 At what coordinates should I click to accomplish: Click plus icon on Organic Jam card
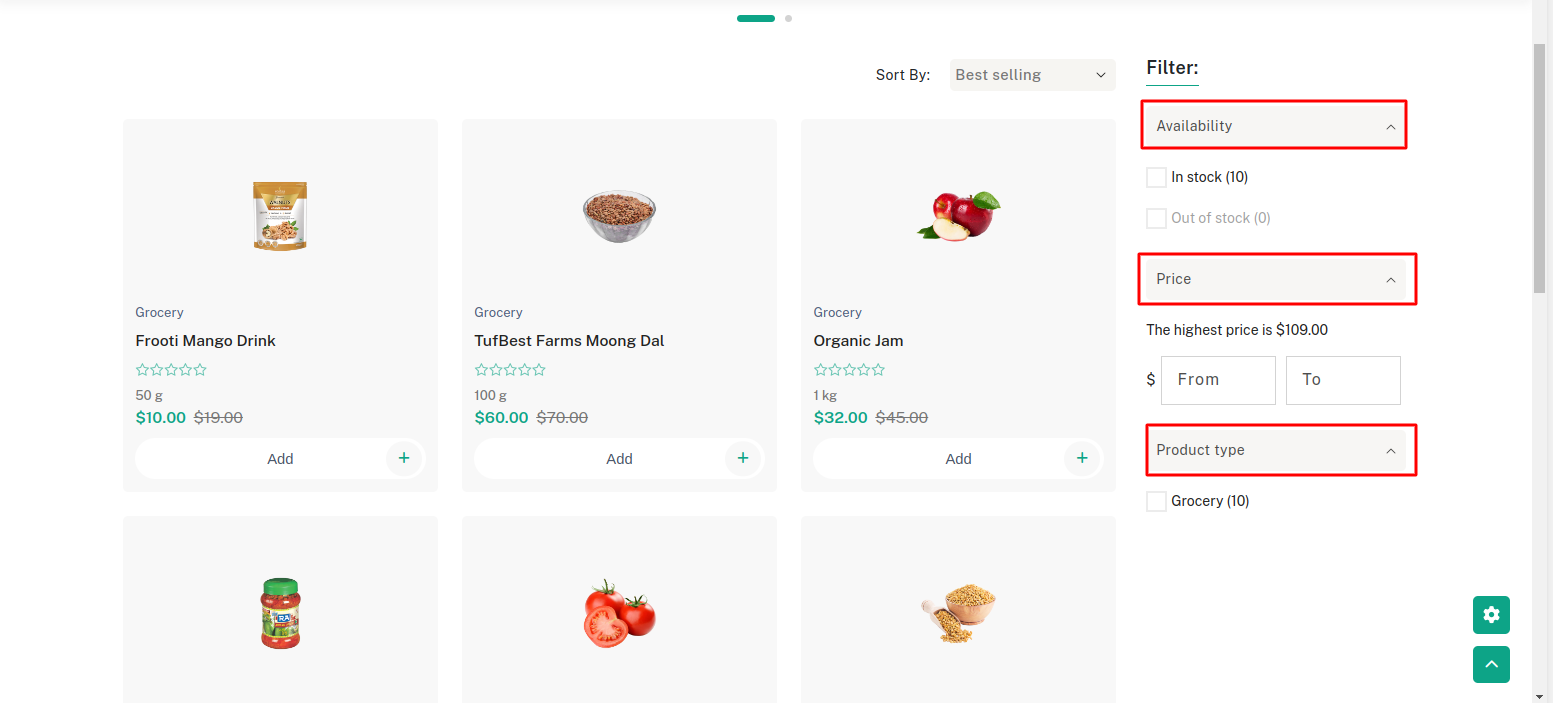[x=1082, y=458]
